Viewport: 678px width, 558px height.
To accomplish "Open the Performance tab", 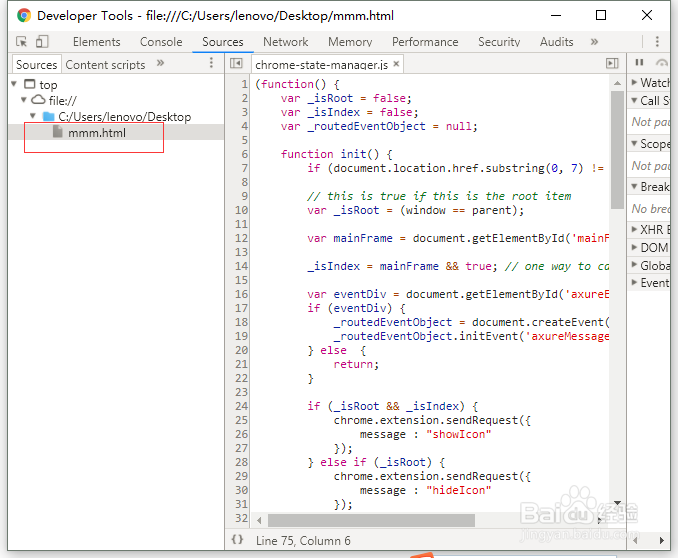I will click(x=425, y=42).
